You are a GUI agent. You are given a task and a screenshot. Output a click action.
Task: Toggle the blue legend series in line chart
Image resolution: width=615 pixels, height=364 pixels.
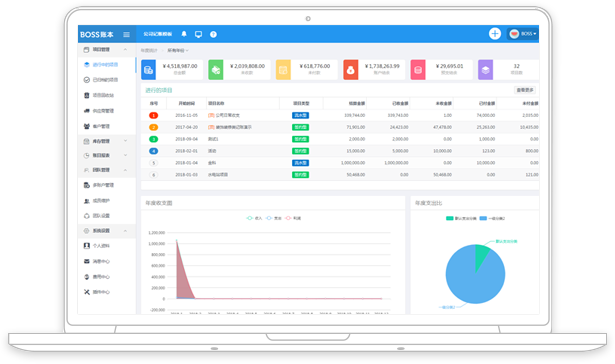tap(274, 218)
